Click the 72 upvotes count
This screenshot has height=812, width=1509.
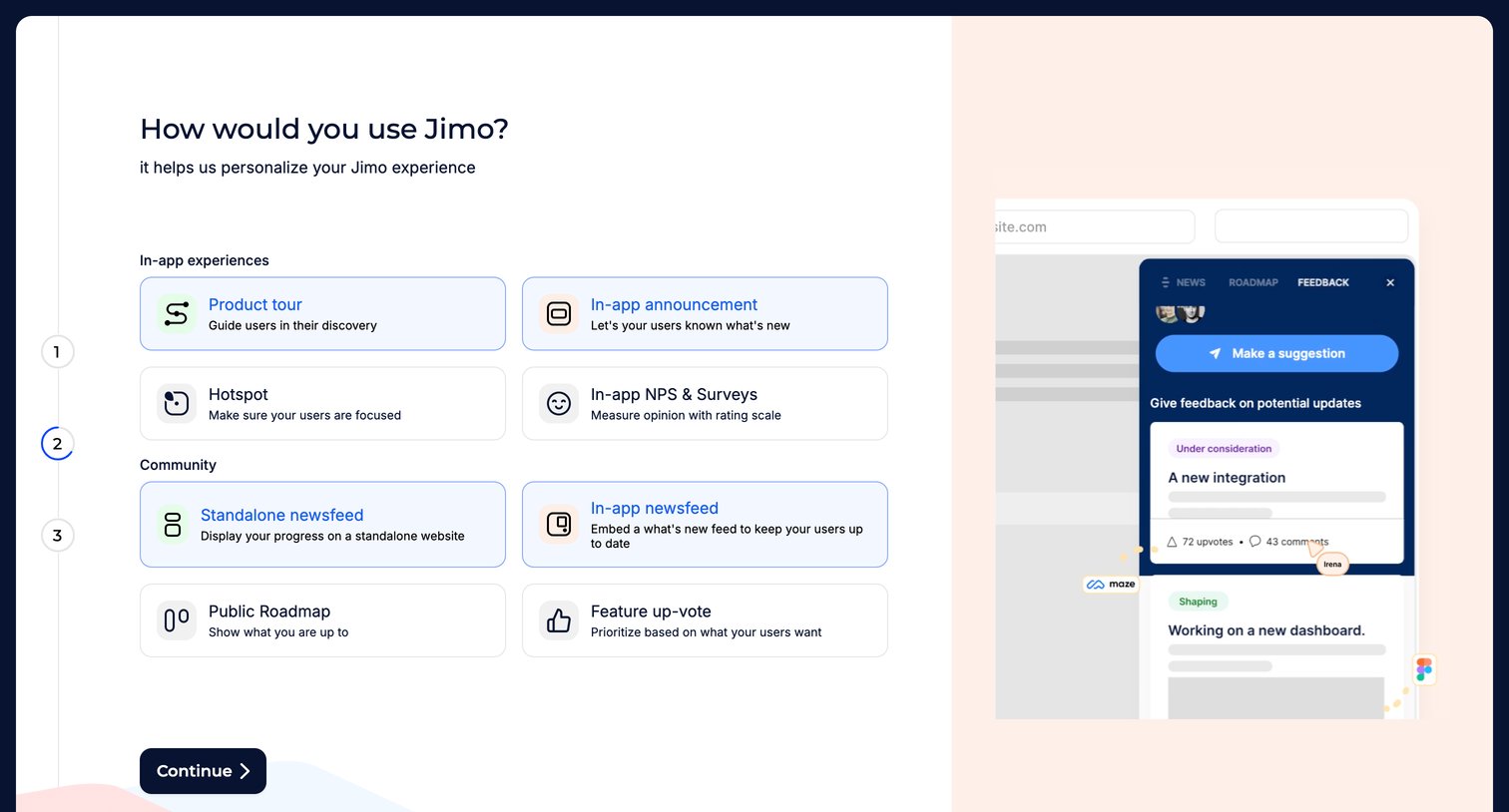point(1208,542)
